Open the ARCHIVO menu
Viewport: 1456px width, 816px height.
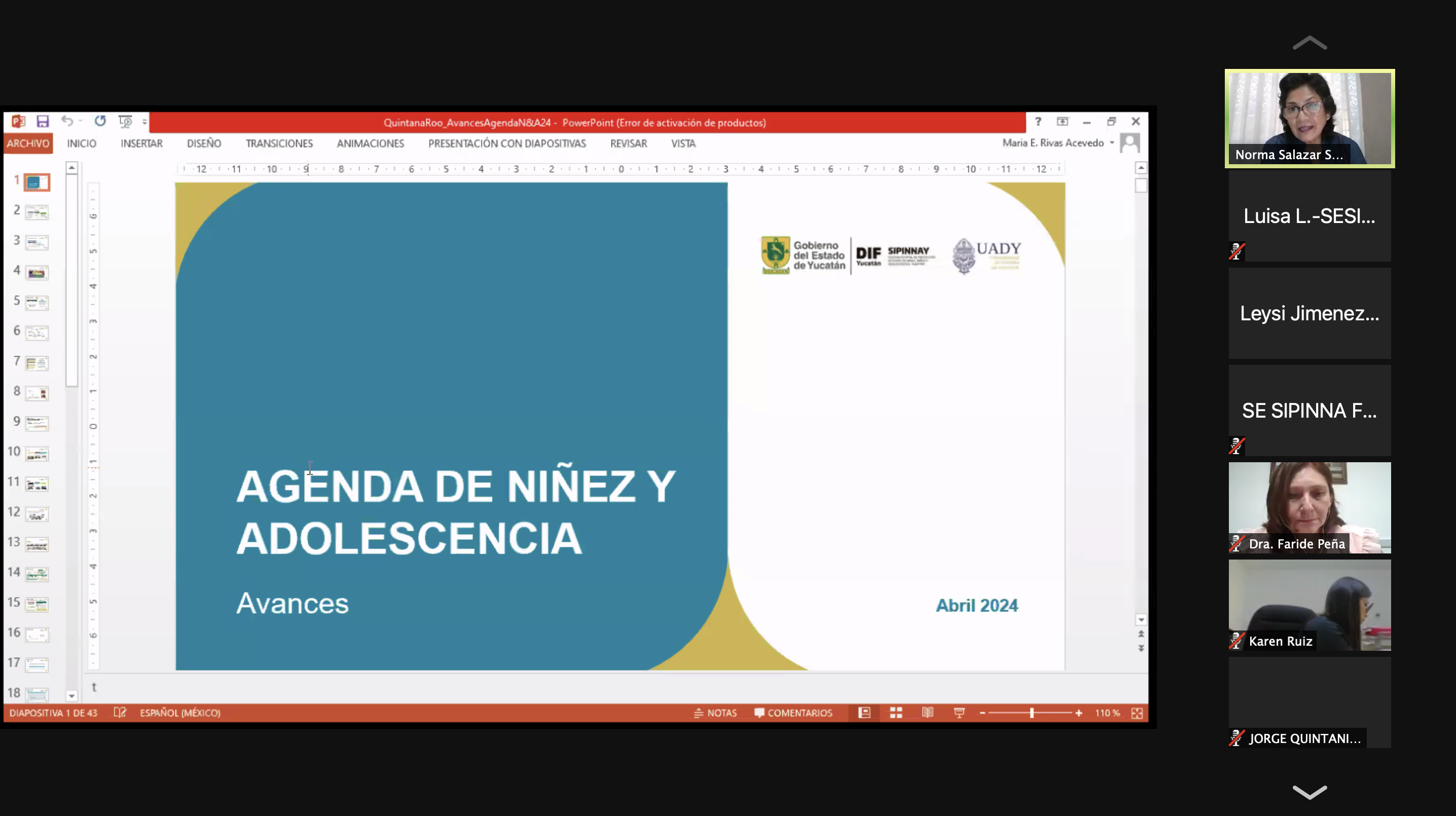(28, 143)
